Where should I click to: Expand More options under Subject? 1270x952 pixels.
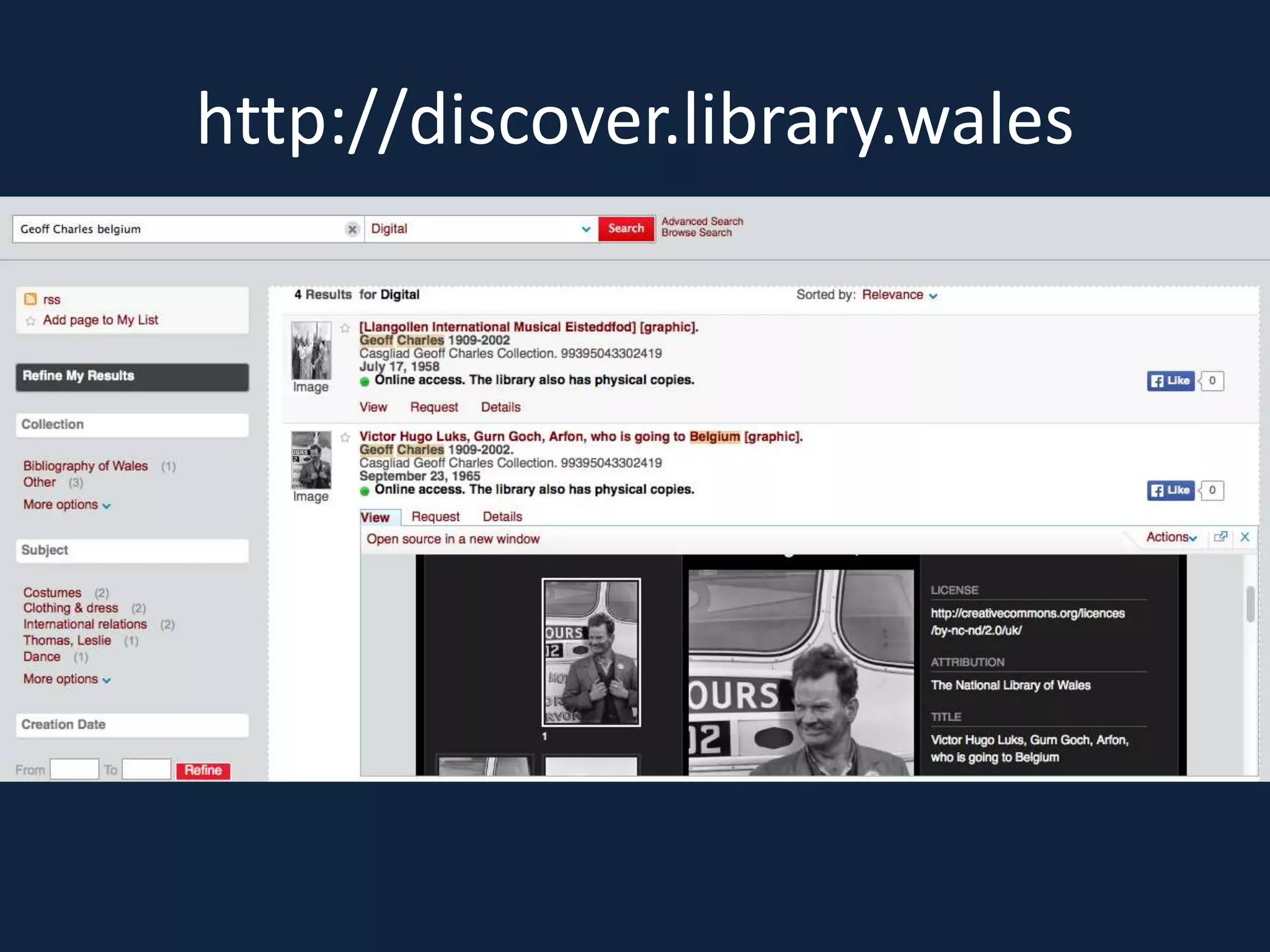coord(67,679)
